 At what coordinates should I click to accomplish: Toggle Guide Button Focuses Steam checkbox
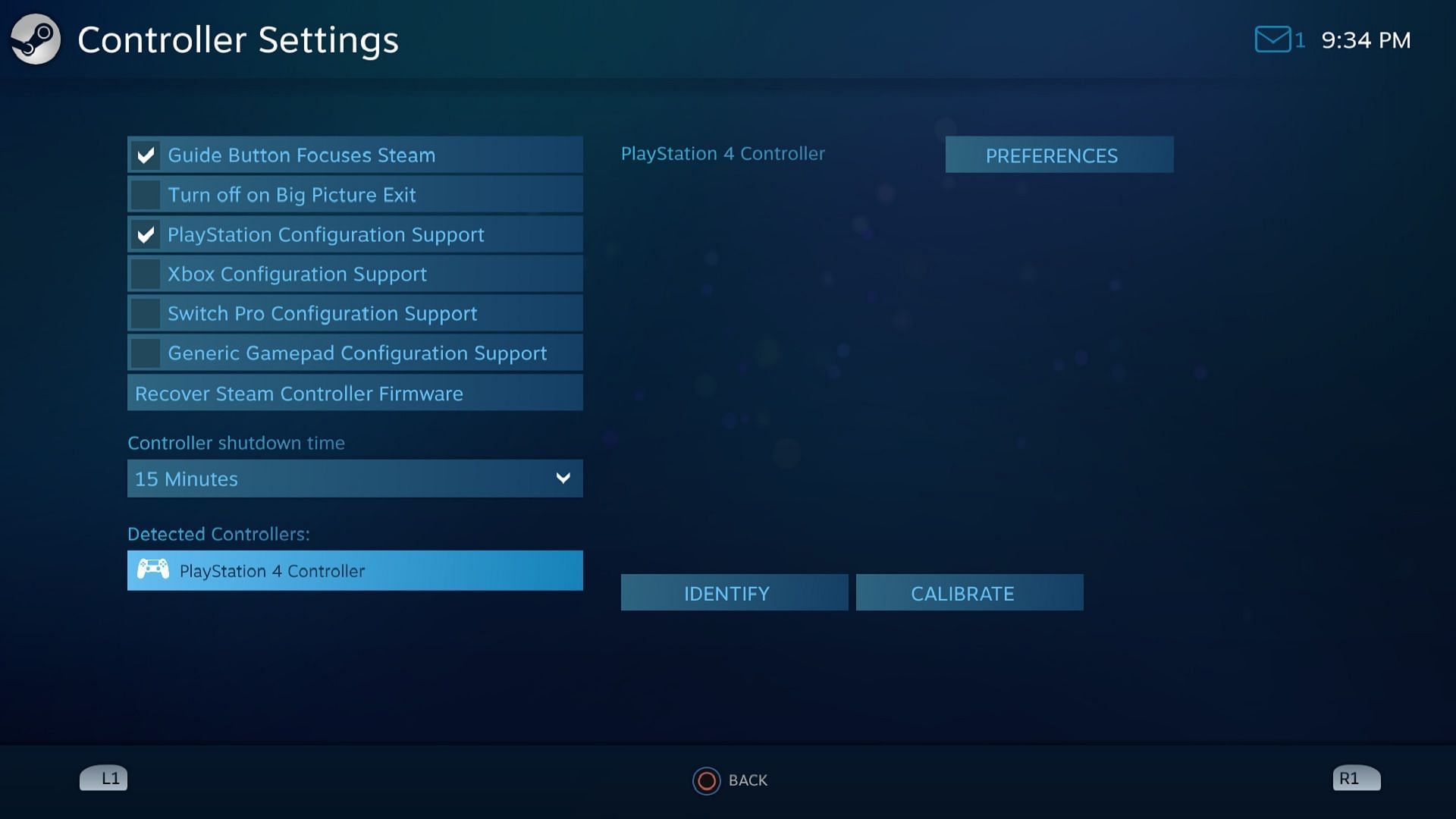145,154
